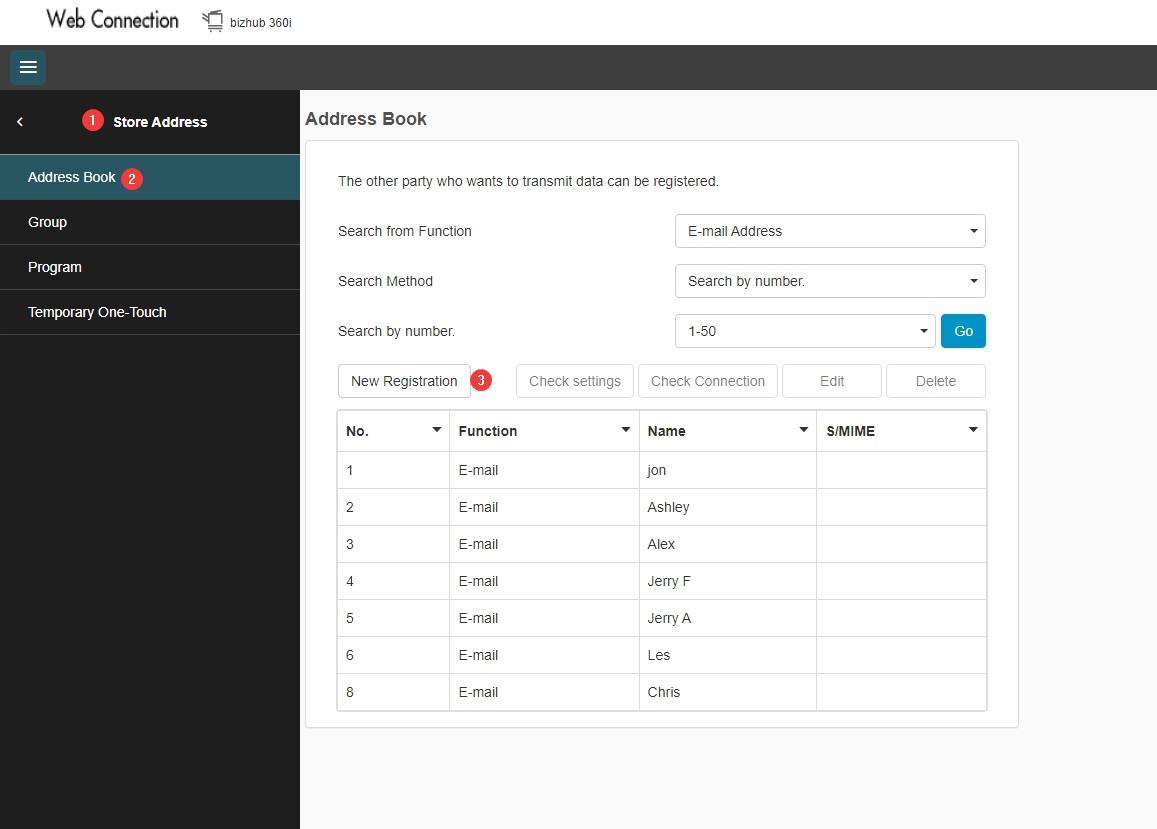Click the Check settings button
This screenshot has width=1157, height=829.
574,381
